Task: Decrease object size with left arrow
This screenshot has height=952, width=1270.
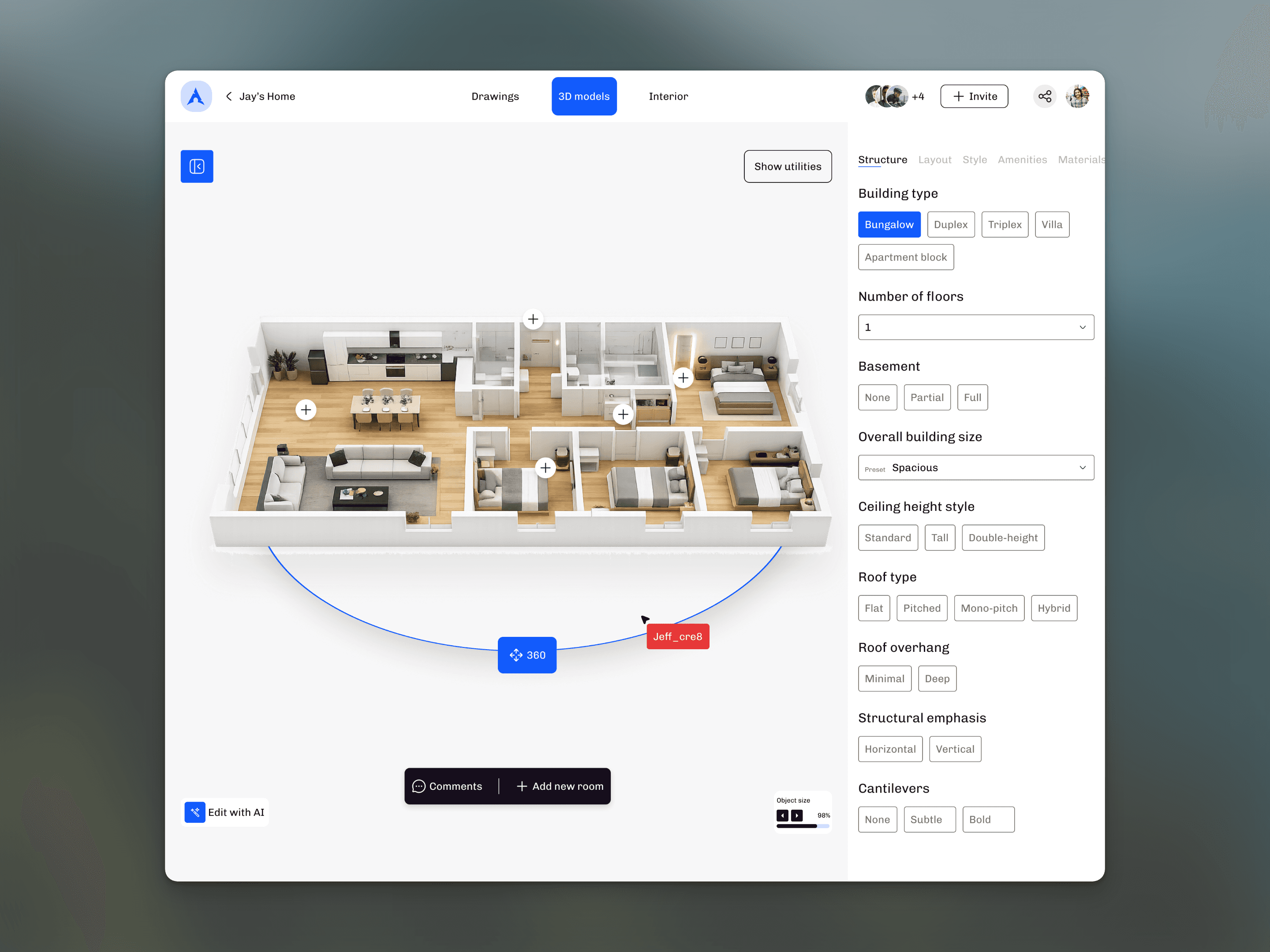Action: coord(782,815)
